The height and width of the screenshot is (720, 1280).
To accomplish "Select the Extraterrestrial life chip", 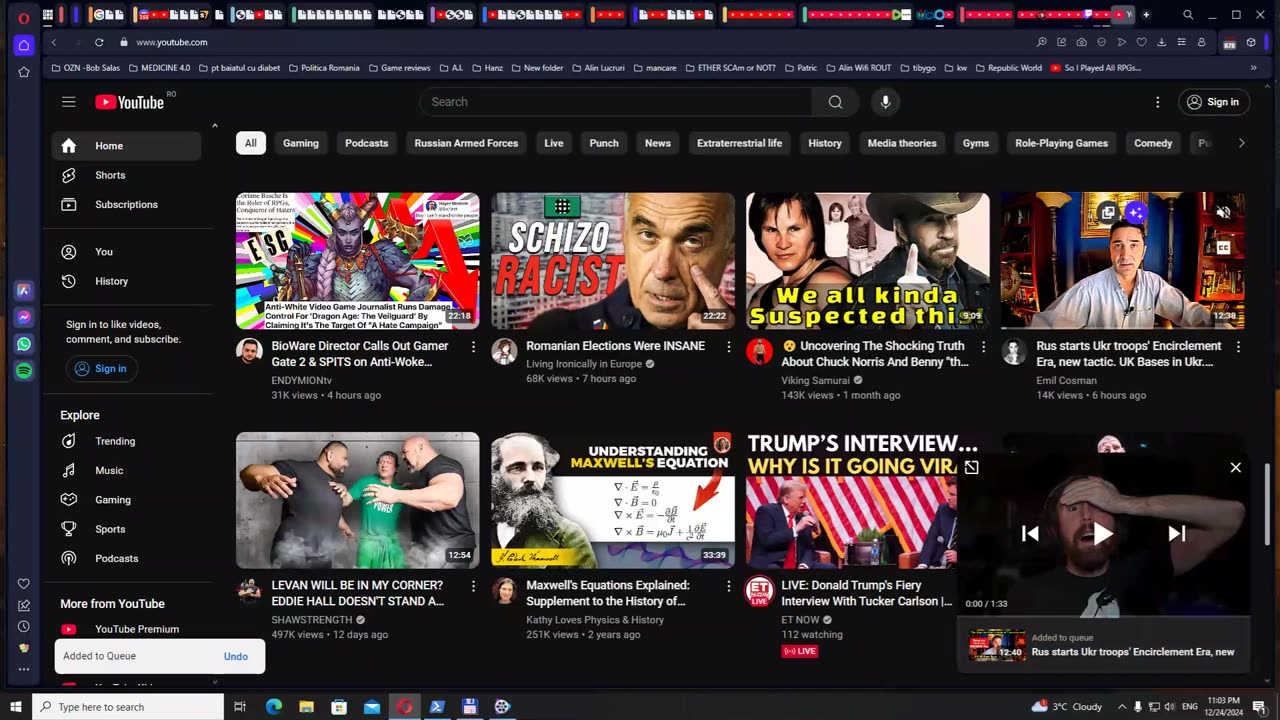I will pyautogui.click(x=740, y=143).
